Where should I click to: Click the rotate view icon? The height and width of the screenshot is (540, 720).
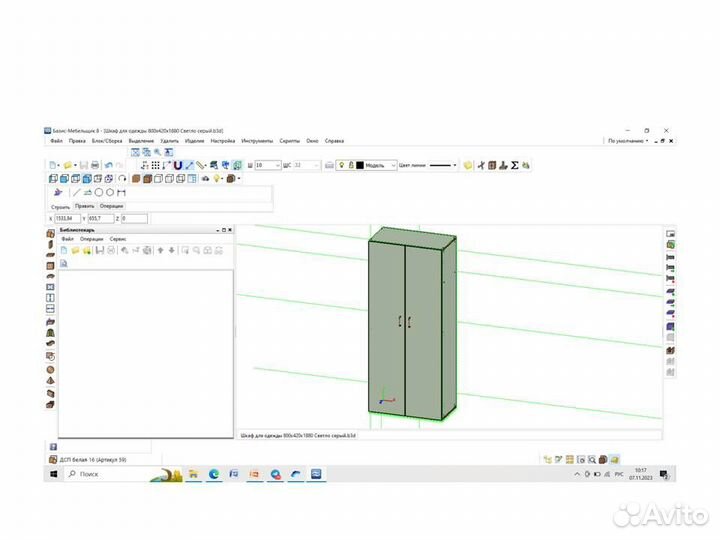click(122, 179)
